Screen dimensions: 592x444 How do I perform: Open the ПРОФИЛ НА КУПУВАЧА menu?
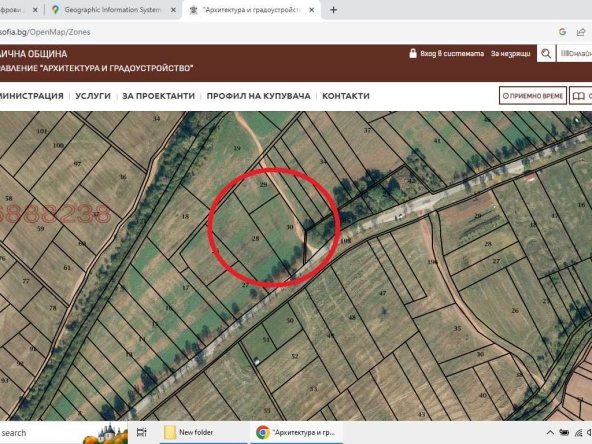click(259, 96)
